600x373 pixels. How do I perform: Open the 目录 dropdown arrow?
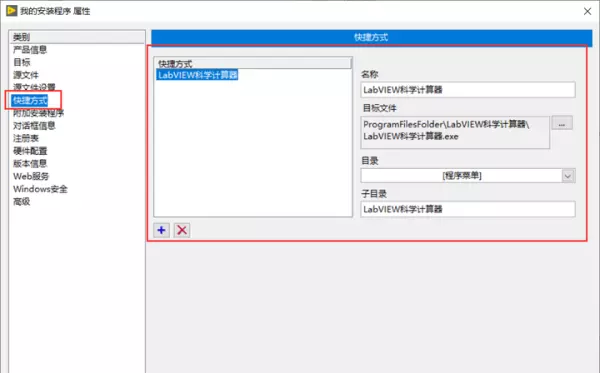(568, 176)
